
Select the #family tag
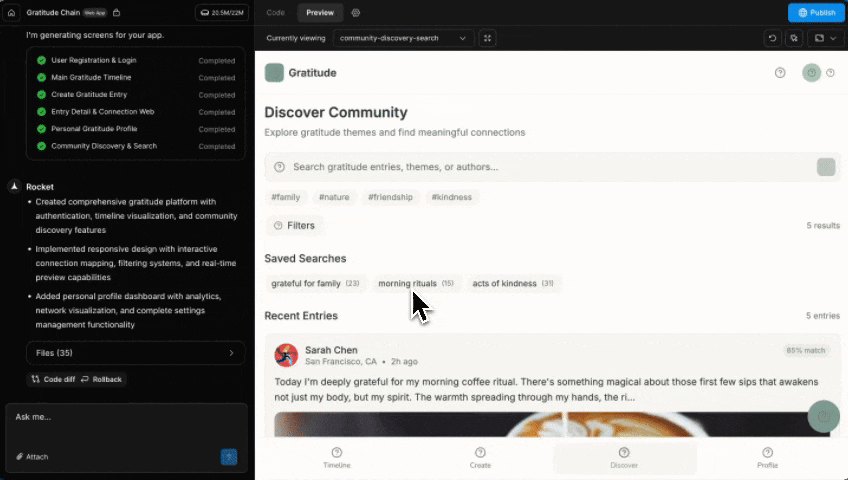pyautogui.click(x=286, y=197)
